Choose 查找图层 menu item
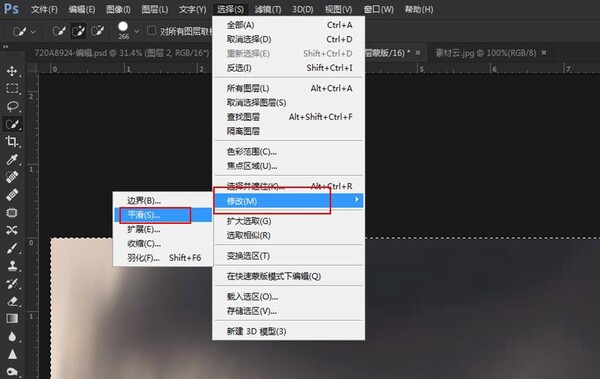Viewport: 600px width, 379px height. tap(289, 117)
